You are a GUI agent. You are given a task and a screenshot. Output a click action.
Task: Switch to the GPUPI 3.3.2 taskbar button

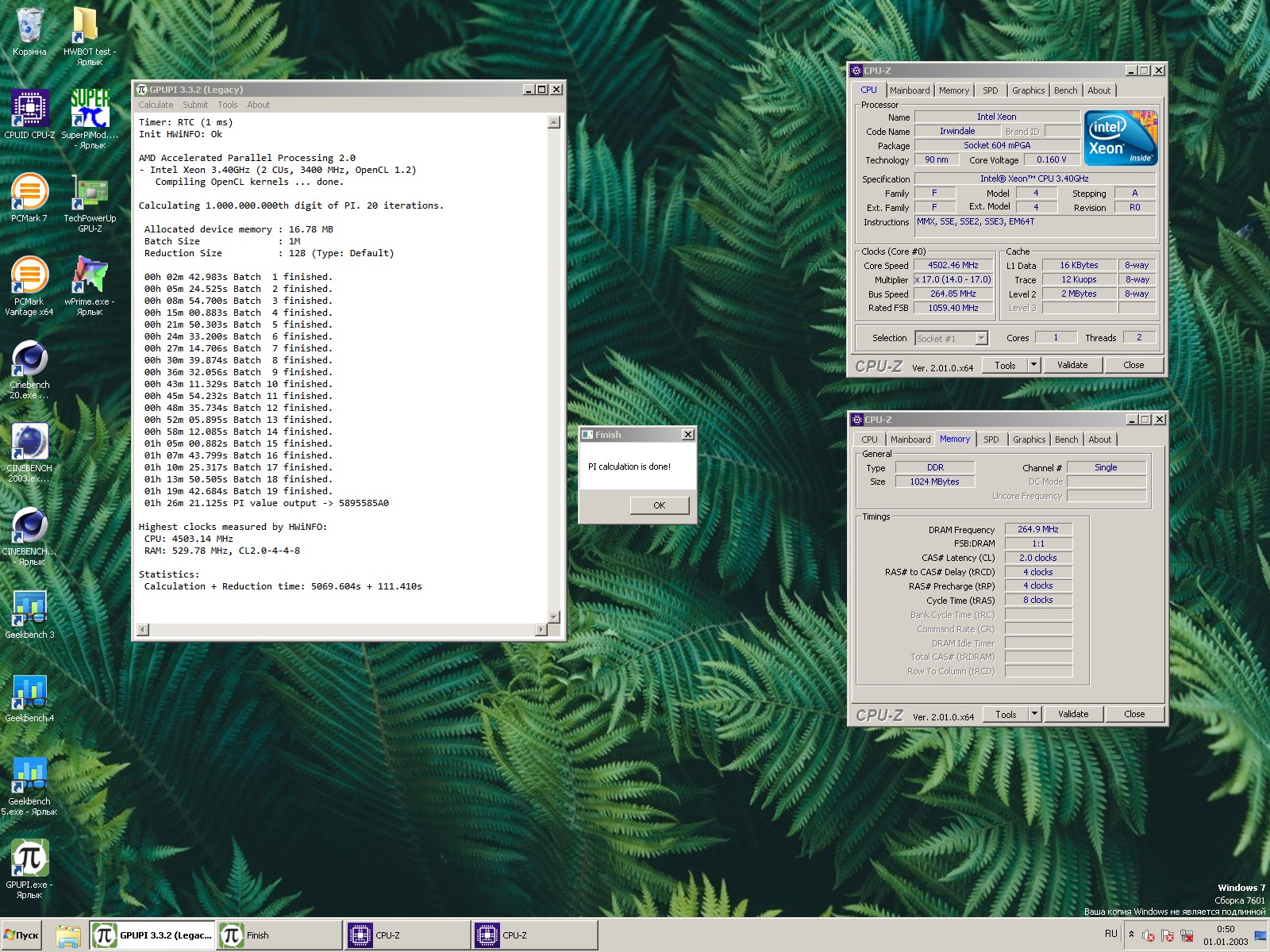tap(152, 935)
